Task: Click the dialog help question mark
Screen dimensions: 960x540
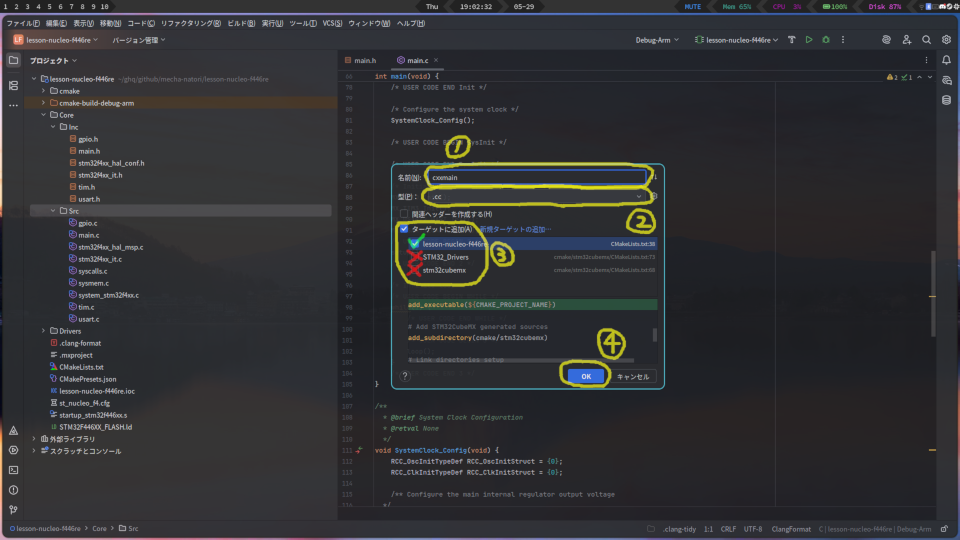Action: click(x=405, y=377)
